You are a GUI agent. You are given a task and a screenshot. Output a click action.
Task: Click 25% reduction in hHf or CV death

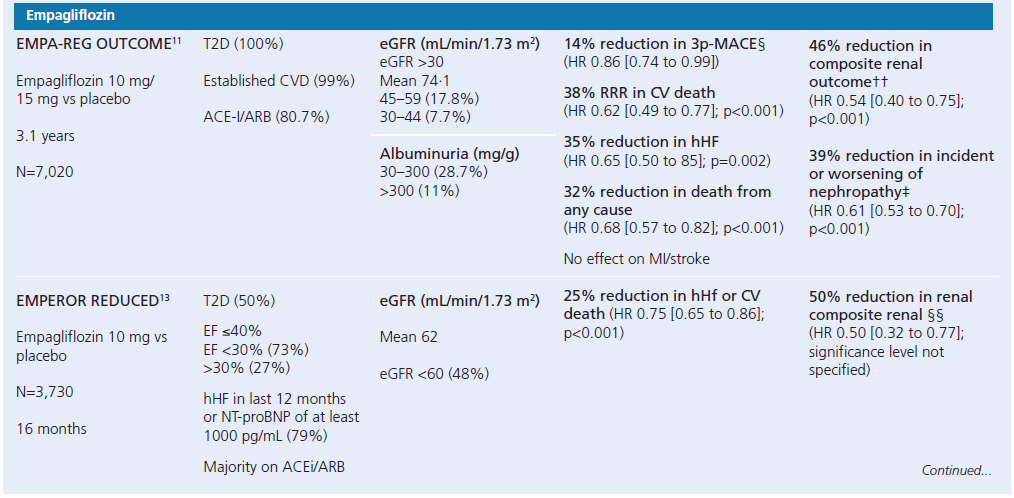(x=663, y=305)
